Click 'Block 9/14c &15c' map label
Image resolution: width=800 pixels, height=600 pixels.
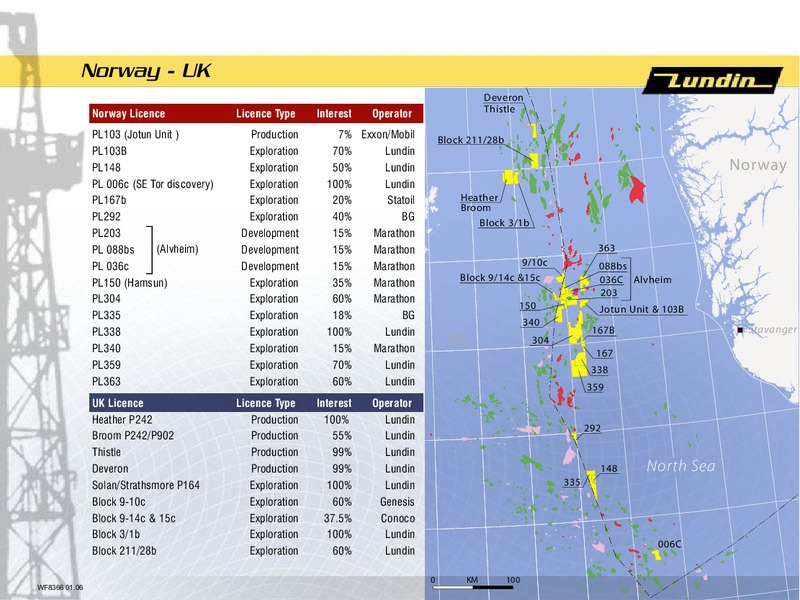500,278
